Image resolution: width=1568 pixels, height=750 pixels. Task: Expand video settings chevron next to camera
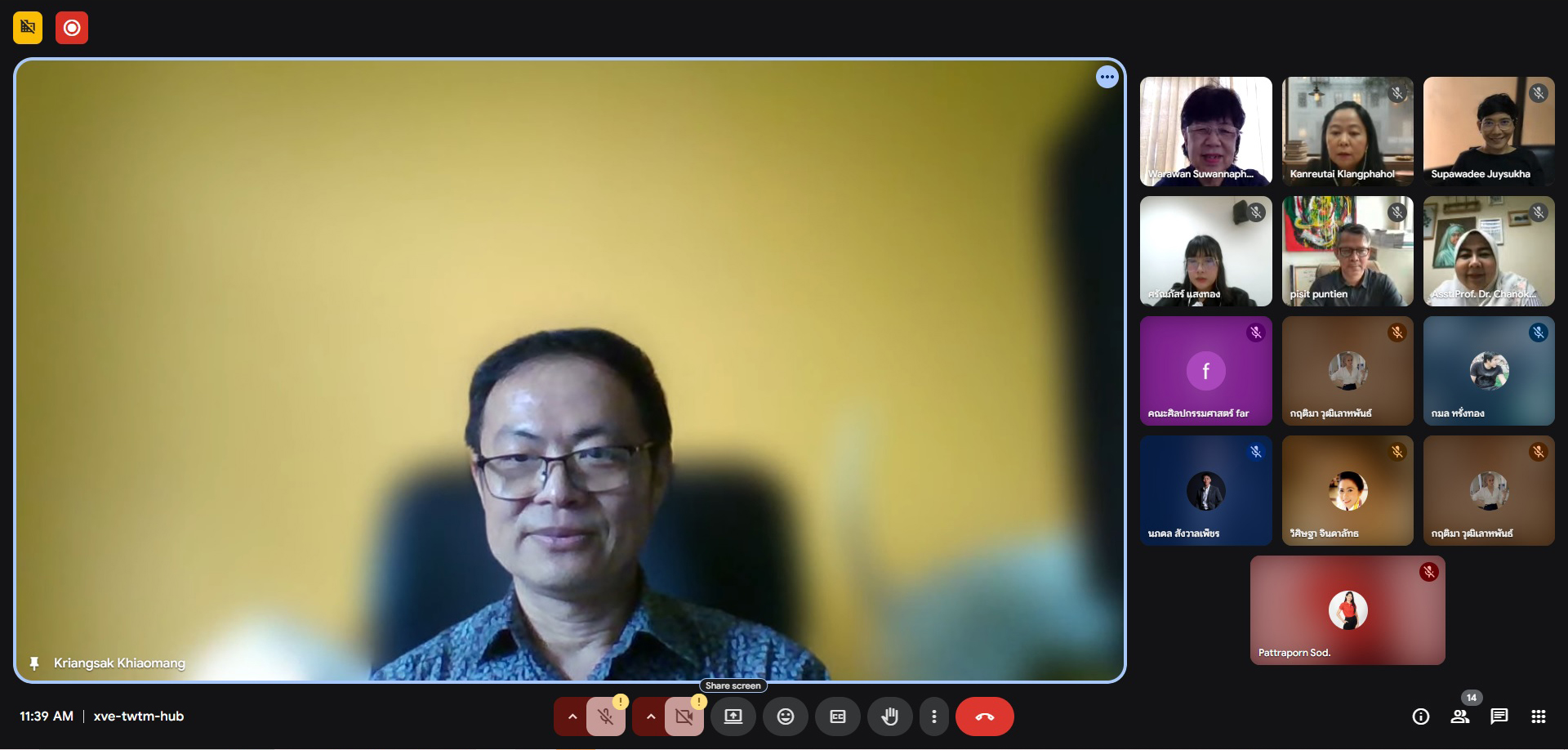[x=651, y=717]
